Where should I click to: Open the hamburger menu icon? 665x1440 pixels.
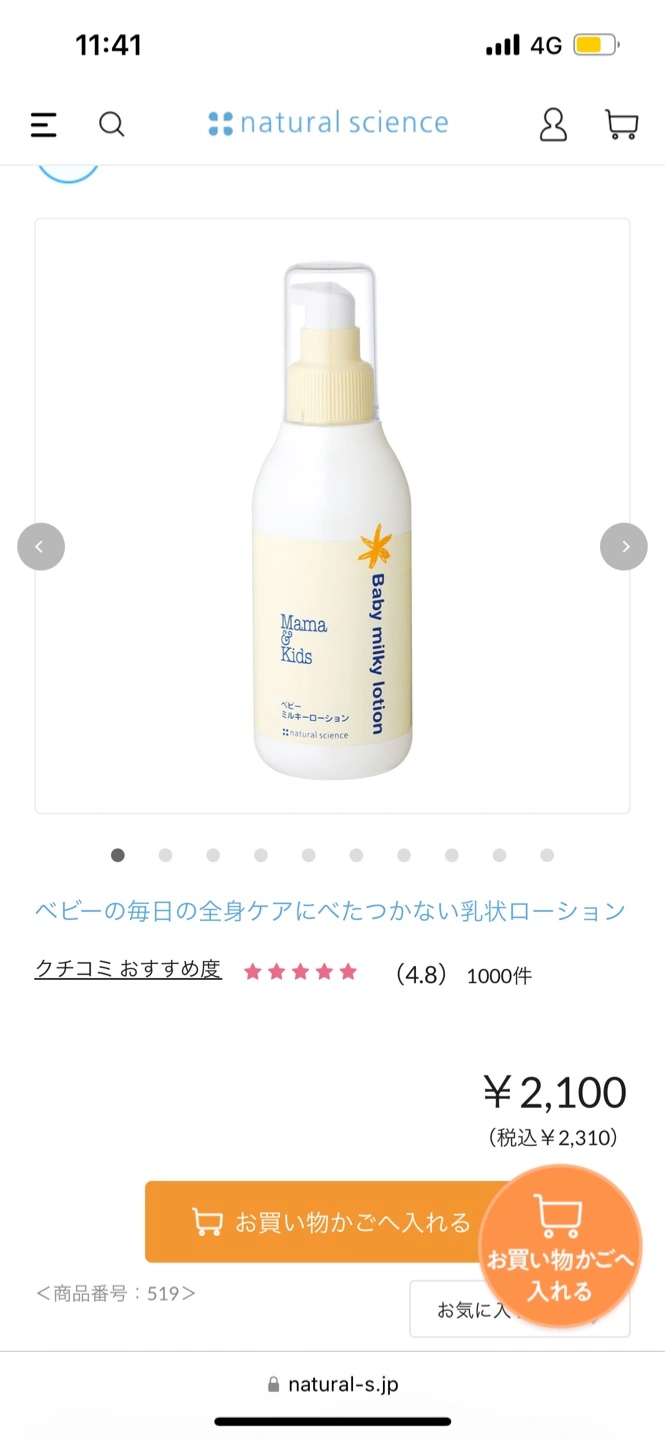point(43,125)
